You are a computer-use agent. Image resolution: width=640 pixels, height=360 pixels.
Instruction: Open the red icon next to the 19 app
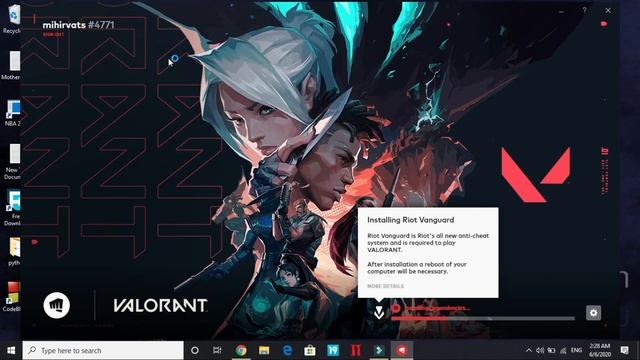(356, 350)
